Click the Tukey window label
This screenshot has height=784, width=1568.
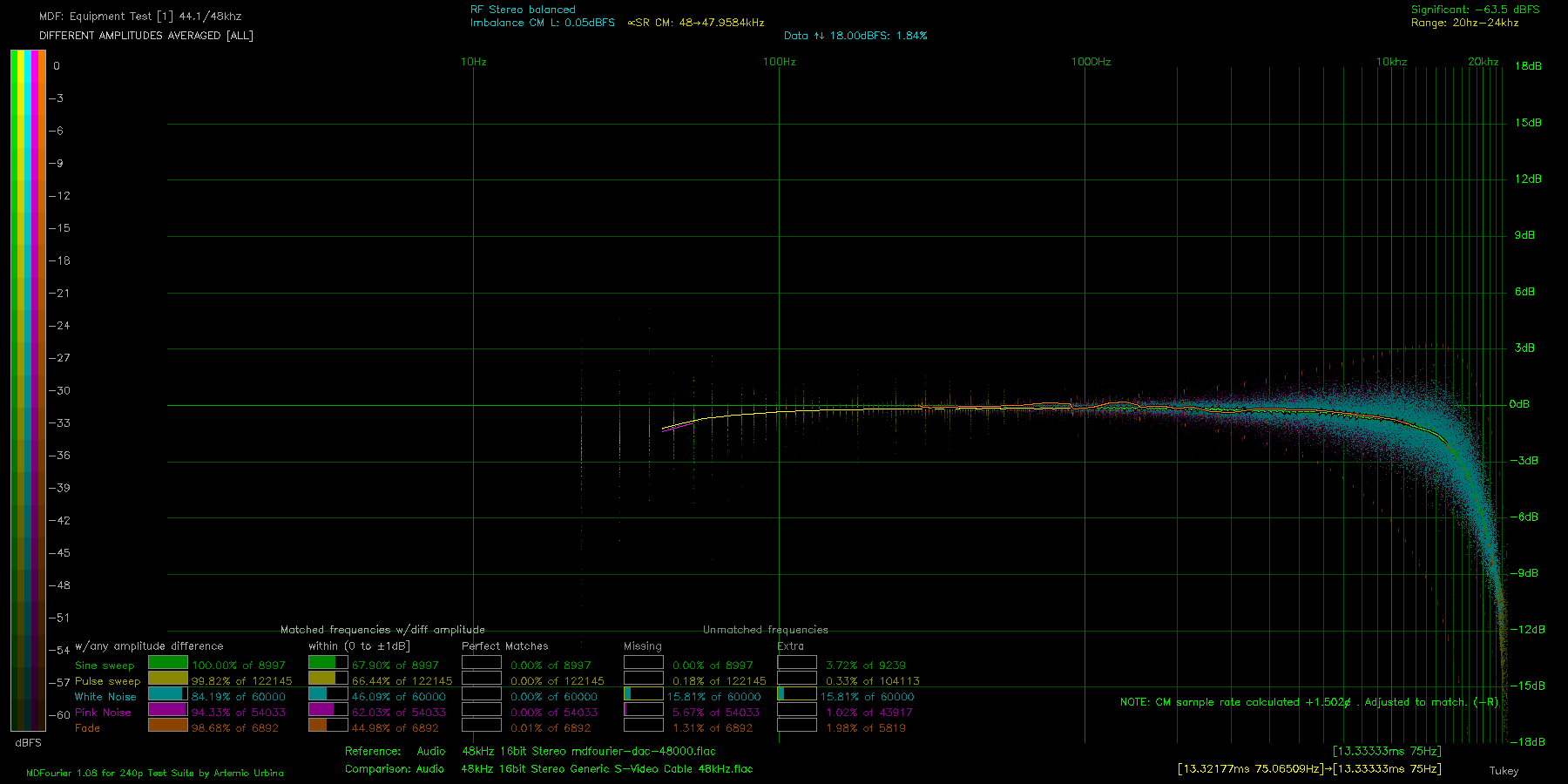point(1504,771)
